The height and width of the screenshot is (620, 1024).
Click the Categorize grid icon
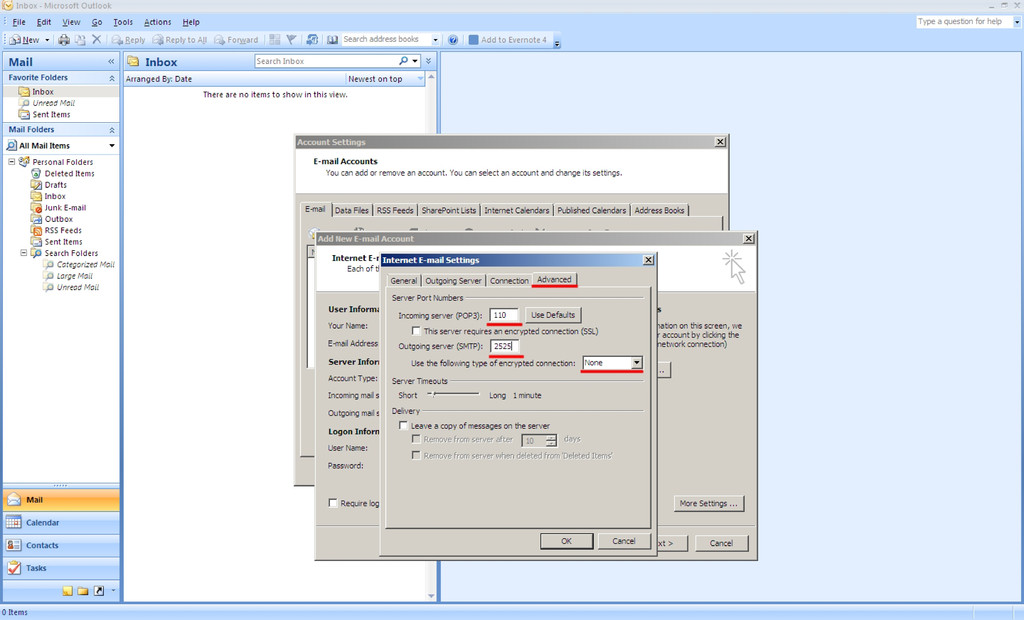click(x=275, y=40)
